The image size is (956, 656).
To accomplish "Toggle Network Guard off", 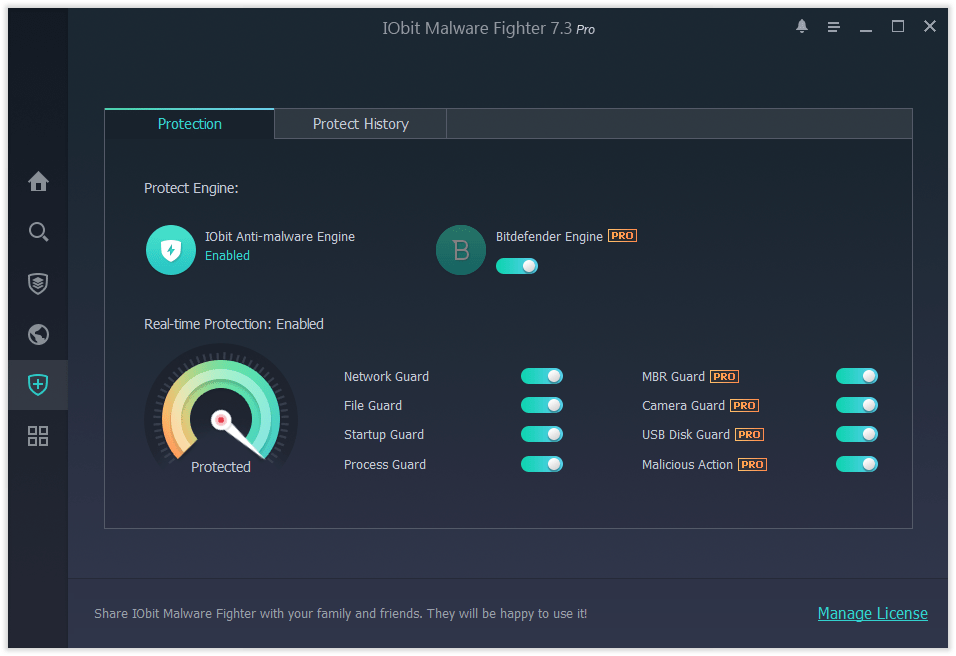I will pyautogui.click(x=541, y=376).
